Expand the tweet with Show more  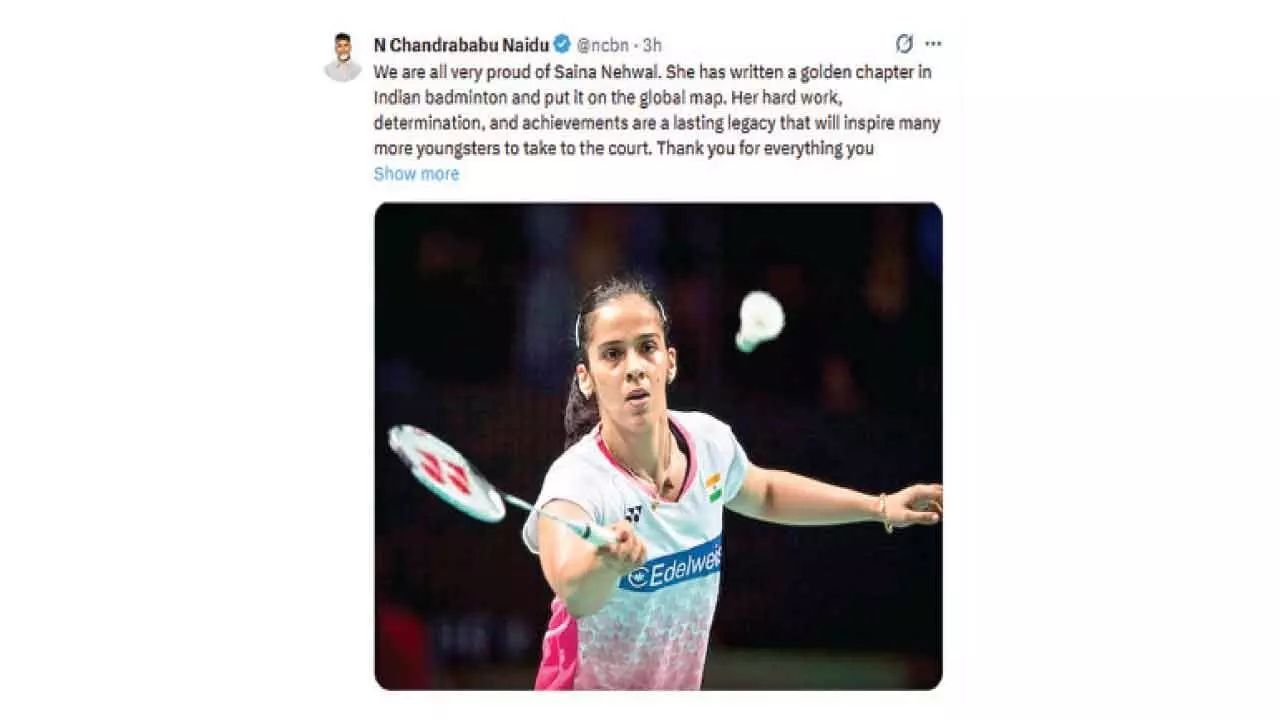416,174
